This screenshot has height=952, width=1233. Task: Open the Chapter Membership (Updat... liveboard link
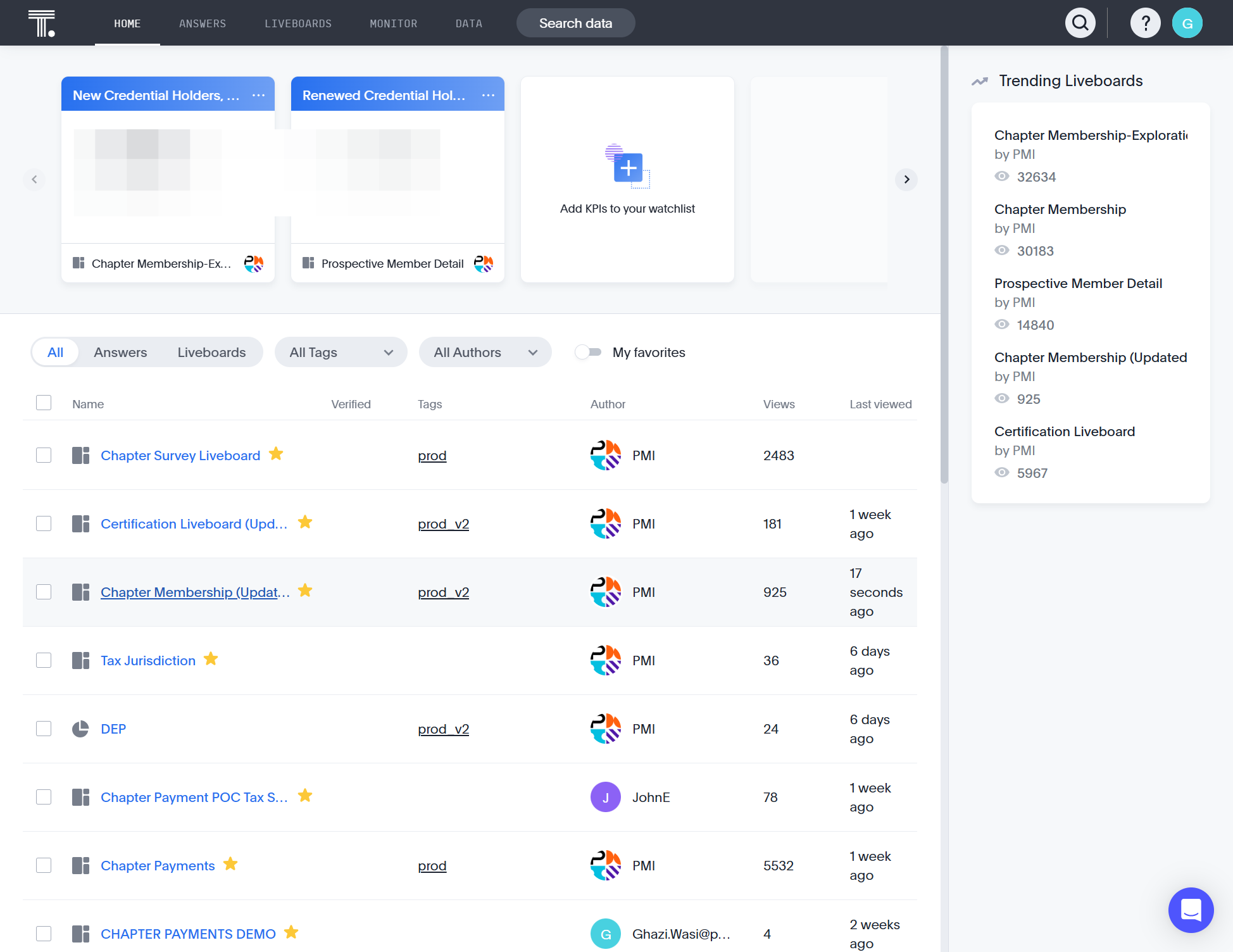click(x=195, y=592)
